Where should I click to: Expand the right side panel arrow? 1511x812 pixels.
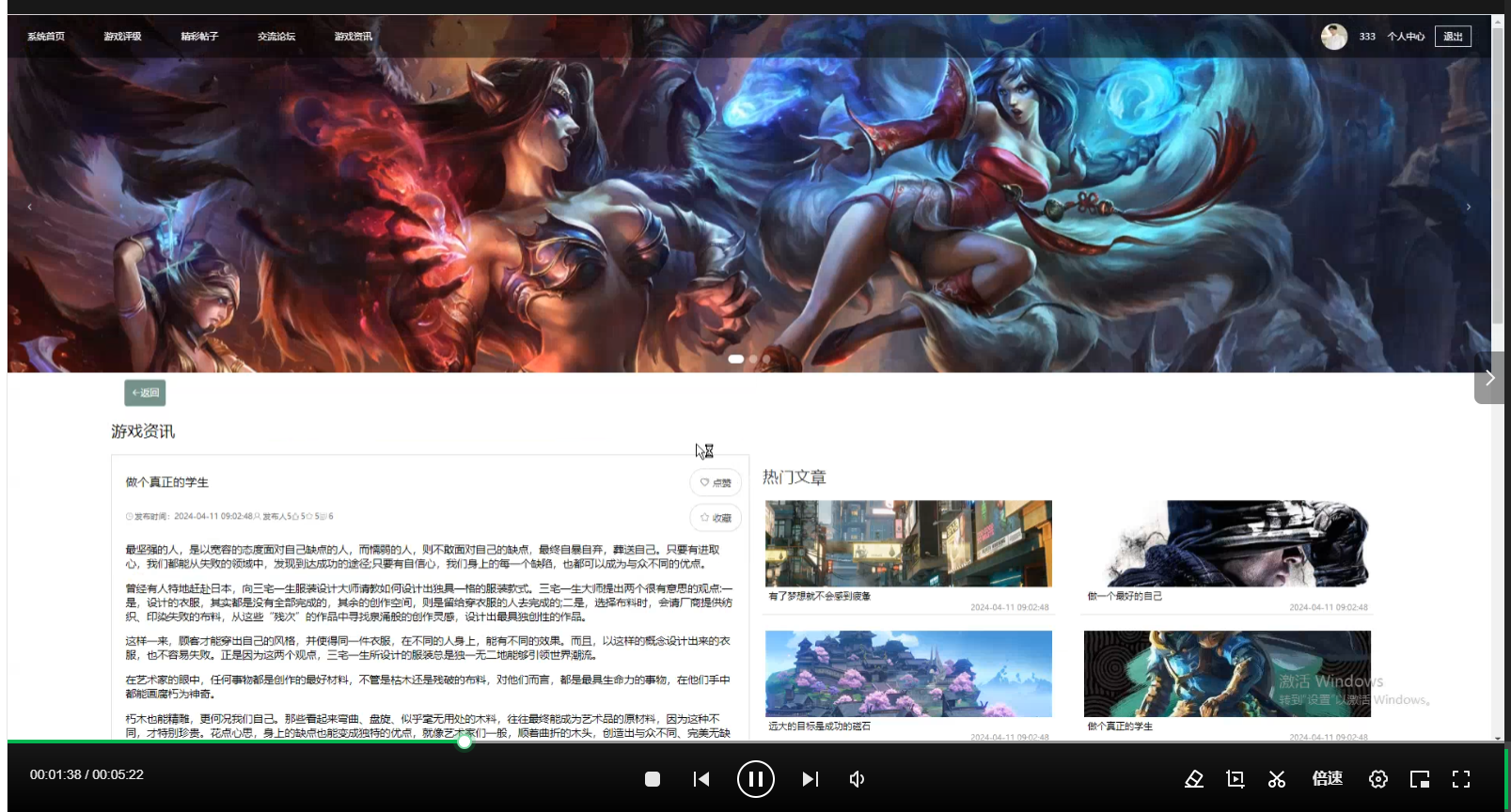pos(1489,378)
